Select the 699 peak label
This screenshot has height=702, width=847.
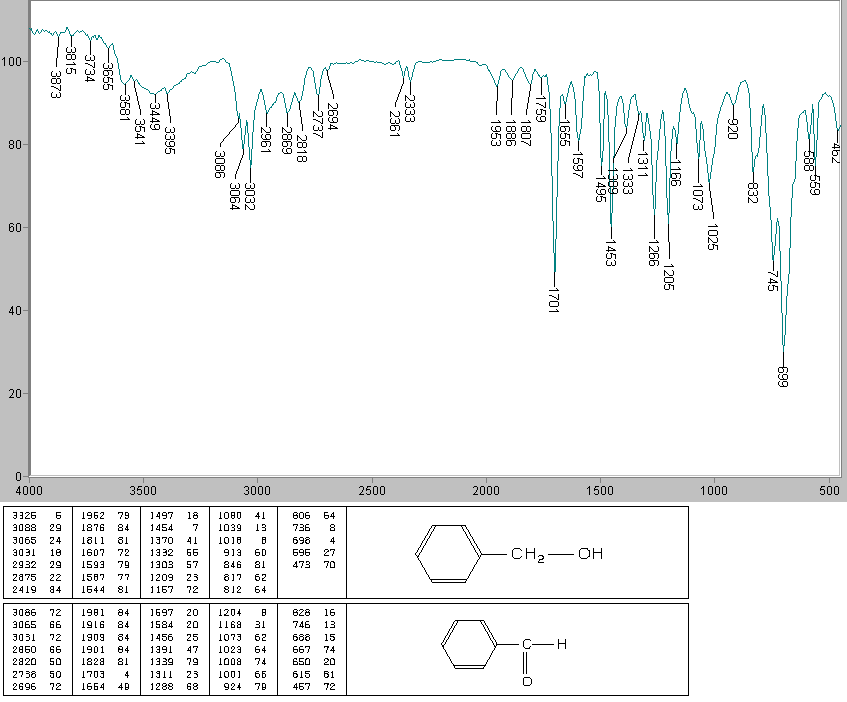pos(783,376)
